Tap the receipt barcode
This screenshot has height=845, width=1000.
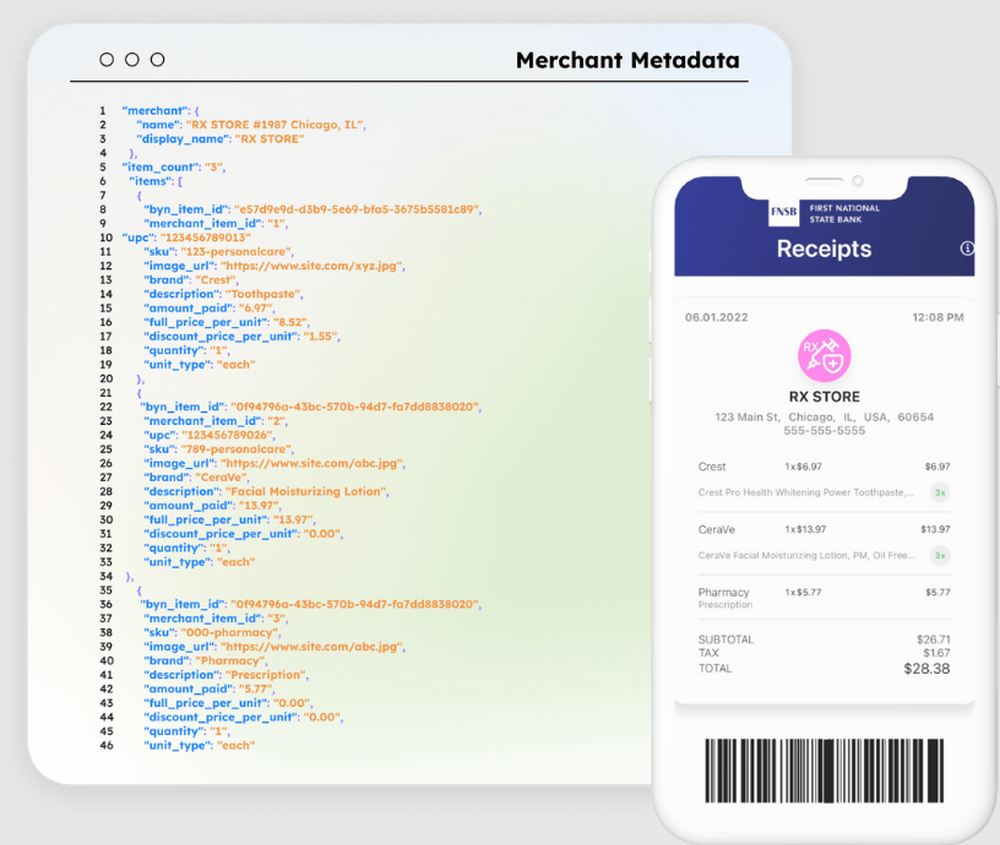point(824,770)
